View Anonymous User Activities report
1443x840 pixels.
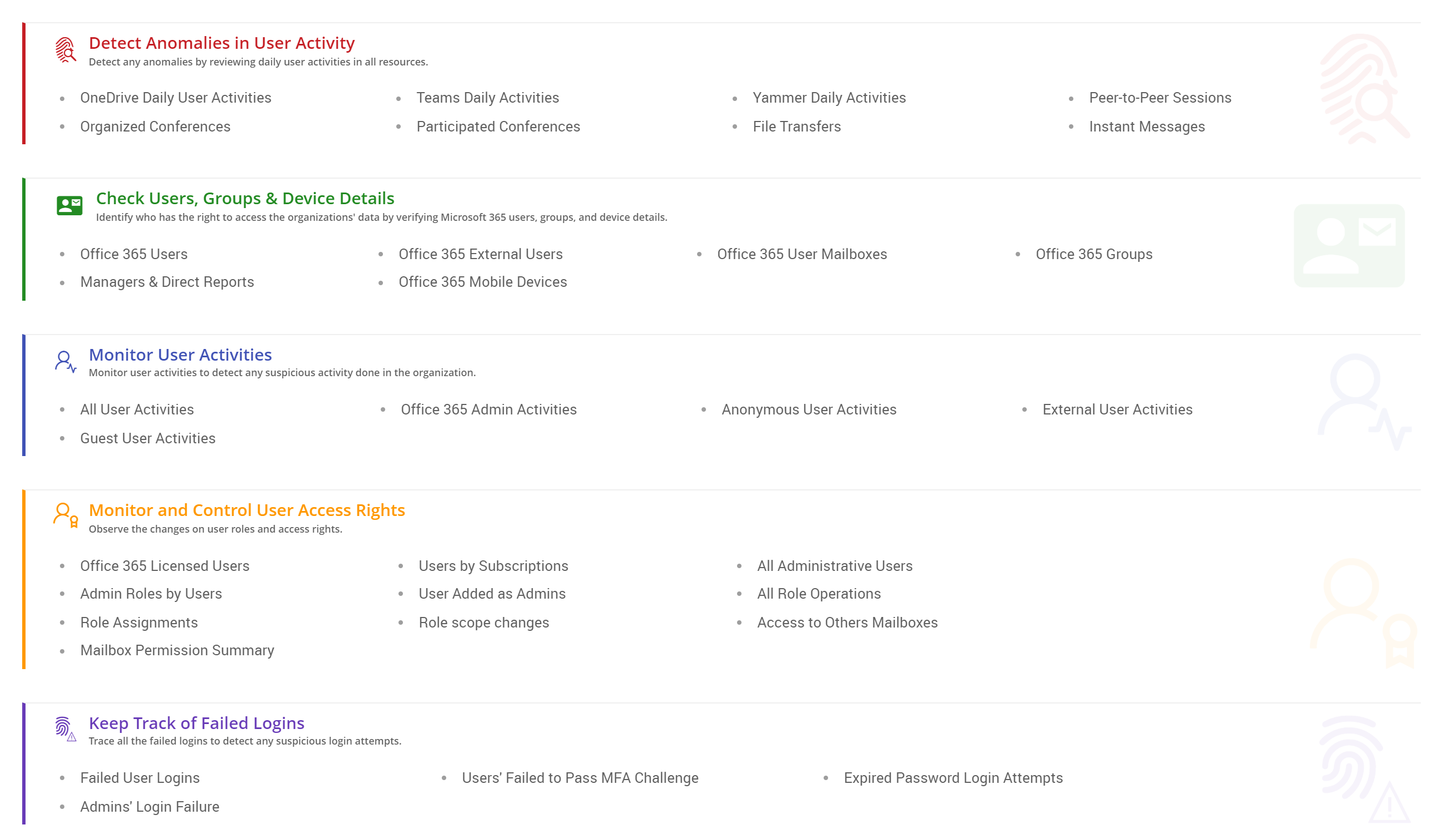809,409
